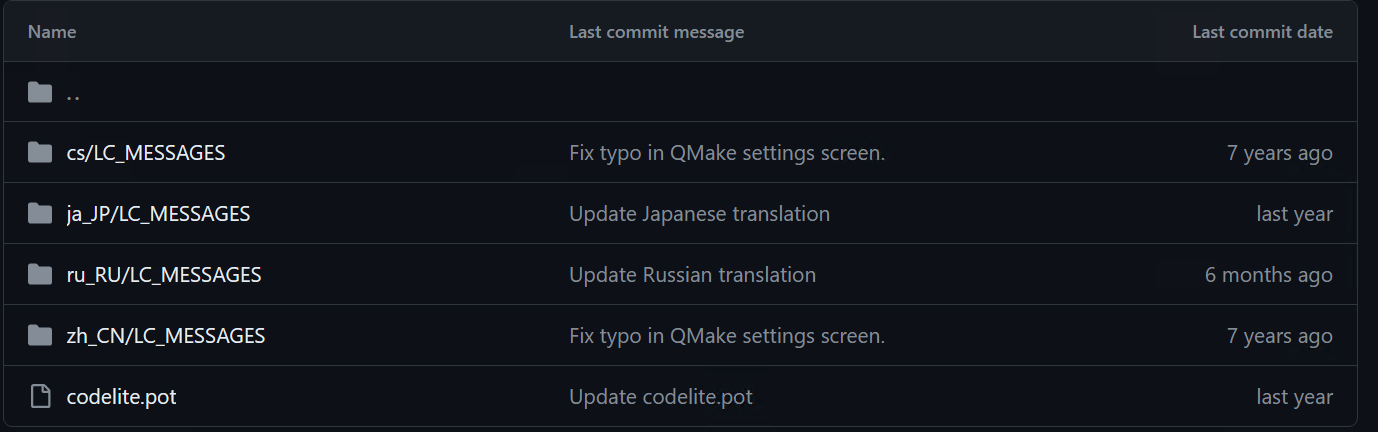Open the ja_JP/LC_MESSAGES folder
The image size is (1378, 432).
(x=158, y=214)
